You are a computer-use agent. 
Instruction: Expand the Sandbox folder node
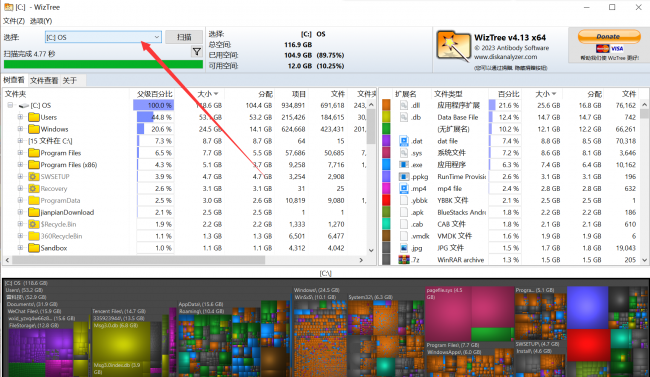point(20,248)
